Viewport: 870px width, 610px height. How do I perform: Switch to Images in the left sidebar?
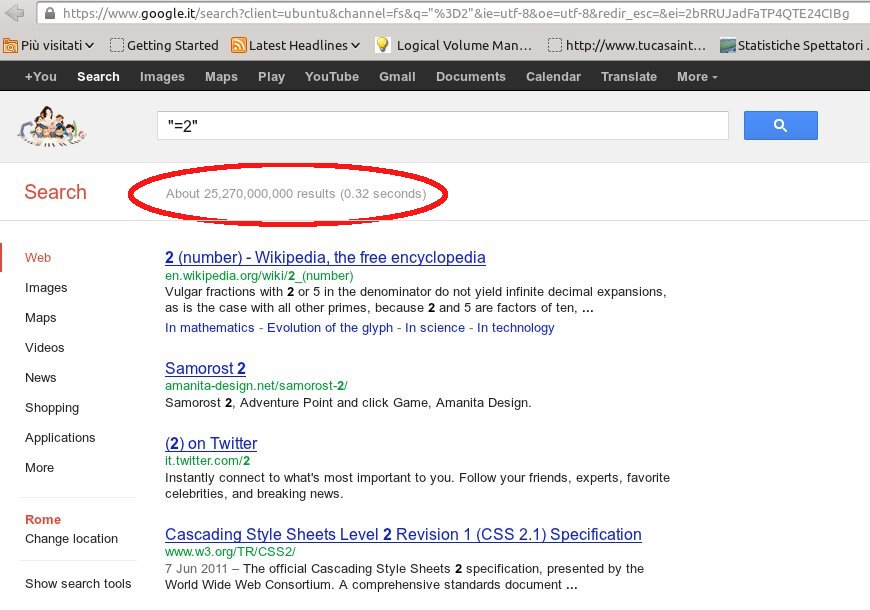[46, 288]
